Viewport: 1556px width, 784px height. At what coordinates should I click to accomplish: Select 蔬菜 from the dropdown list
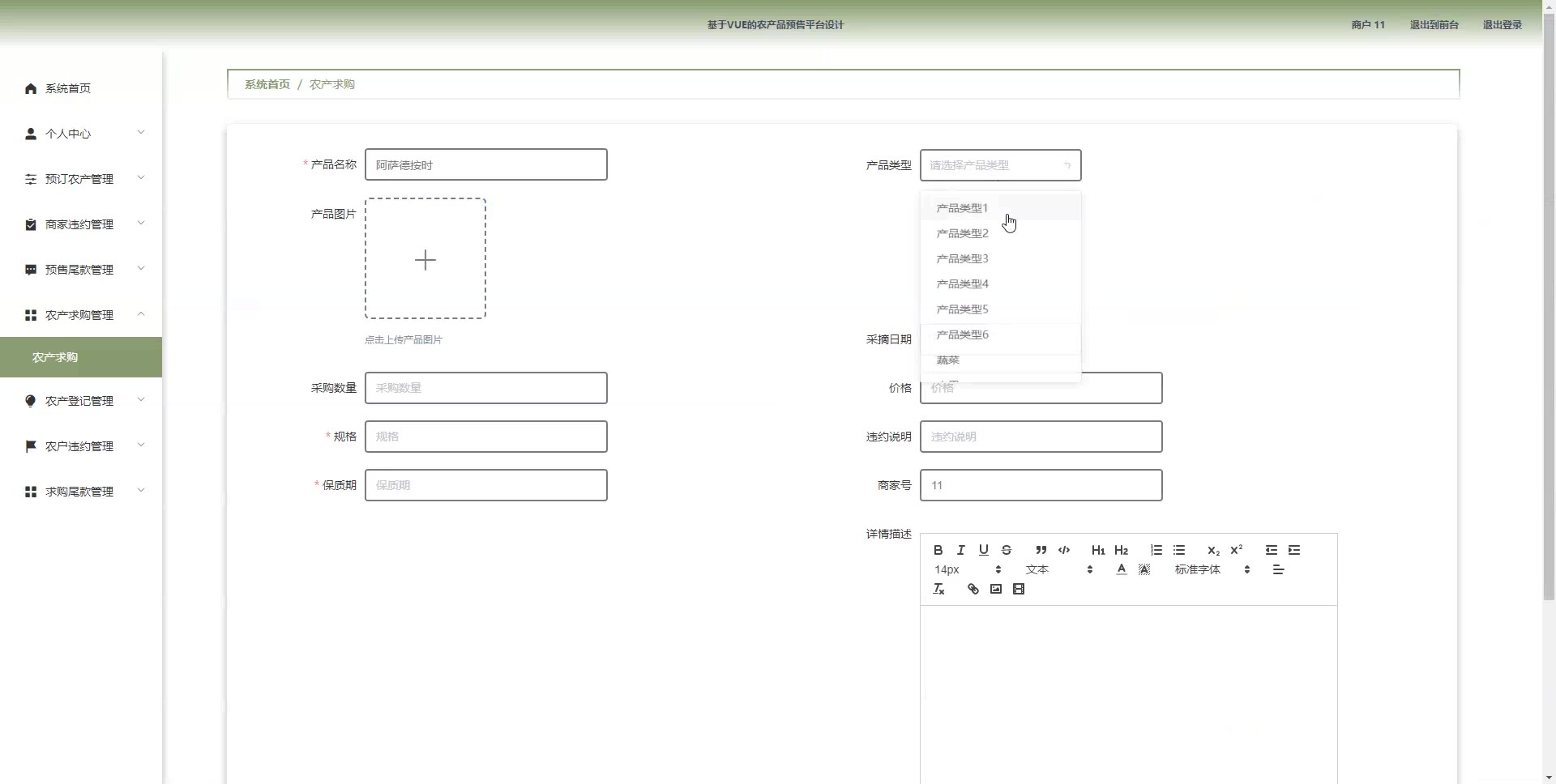click(1000, 360)
